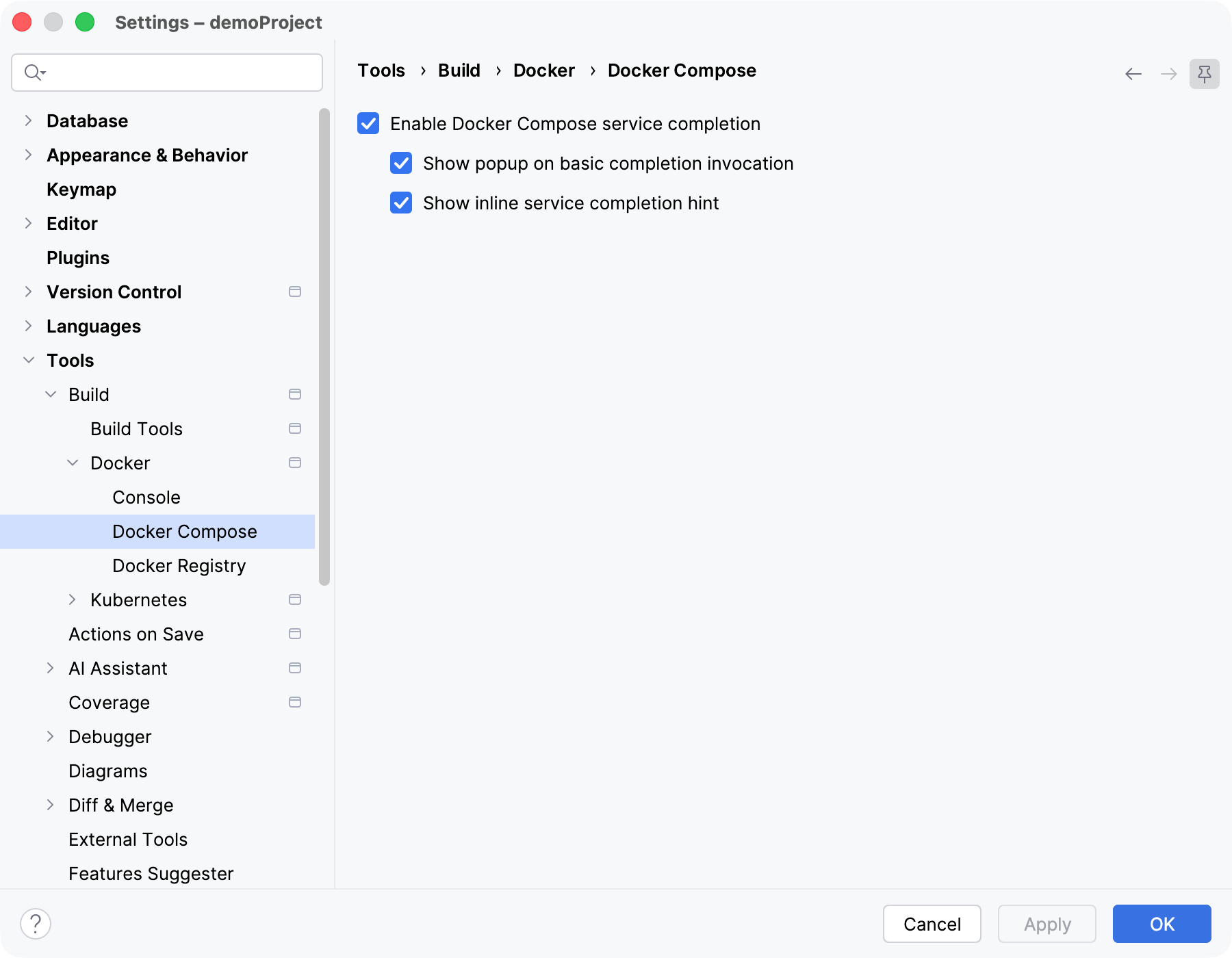Click the settings tree scrollbar
This screenshot has height=958, width=1232.
click(324, 347)
